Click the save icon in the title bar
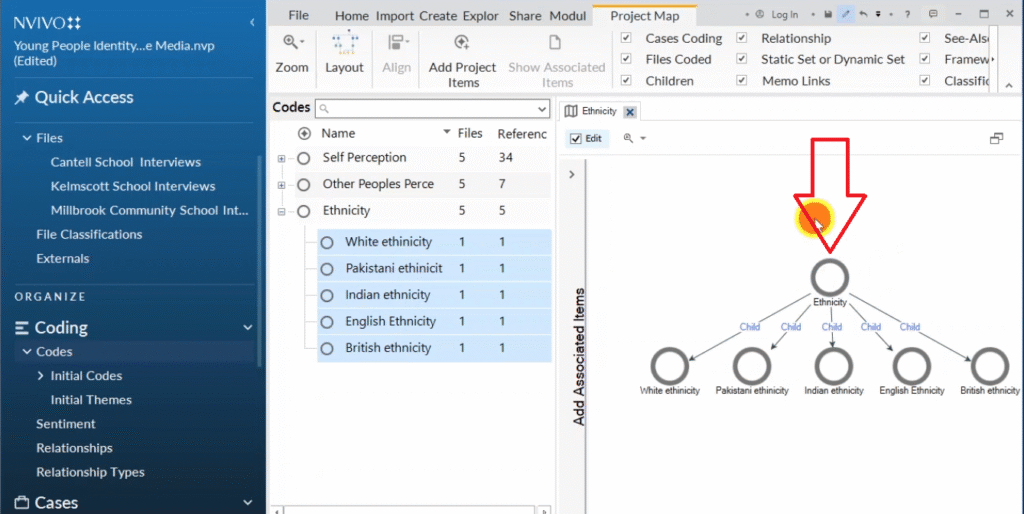Viewport: 1024px width, 514px height. coord(828,14)
